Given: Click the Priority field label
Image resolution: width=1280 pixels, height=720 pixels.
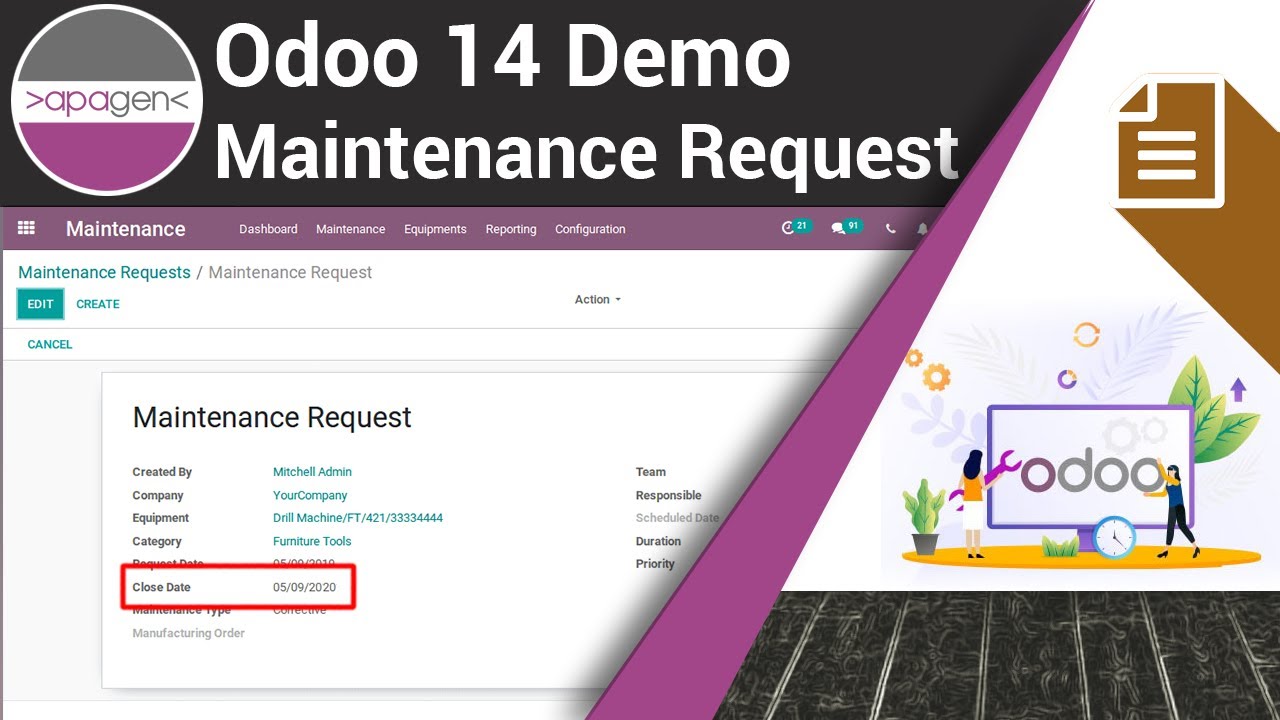Looking at the screenshot, I should click(655, 564).
